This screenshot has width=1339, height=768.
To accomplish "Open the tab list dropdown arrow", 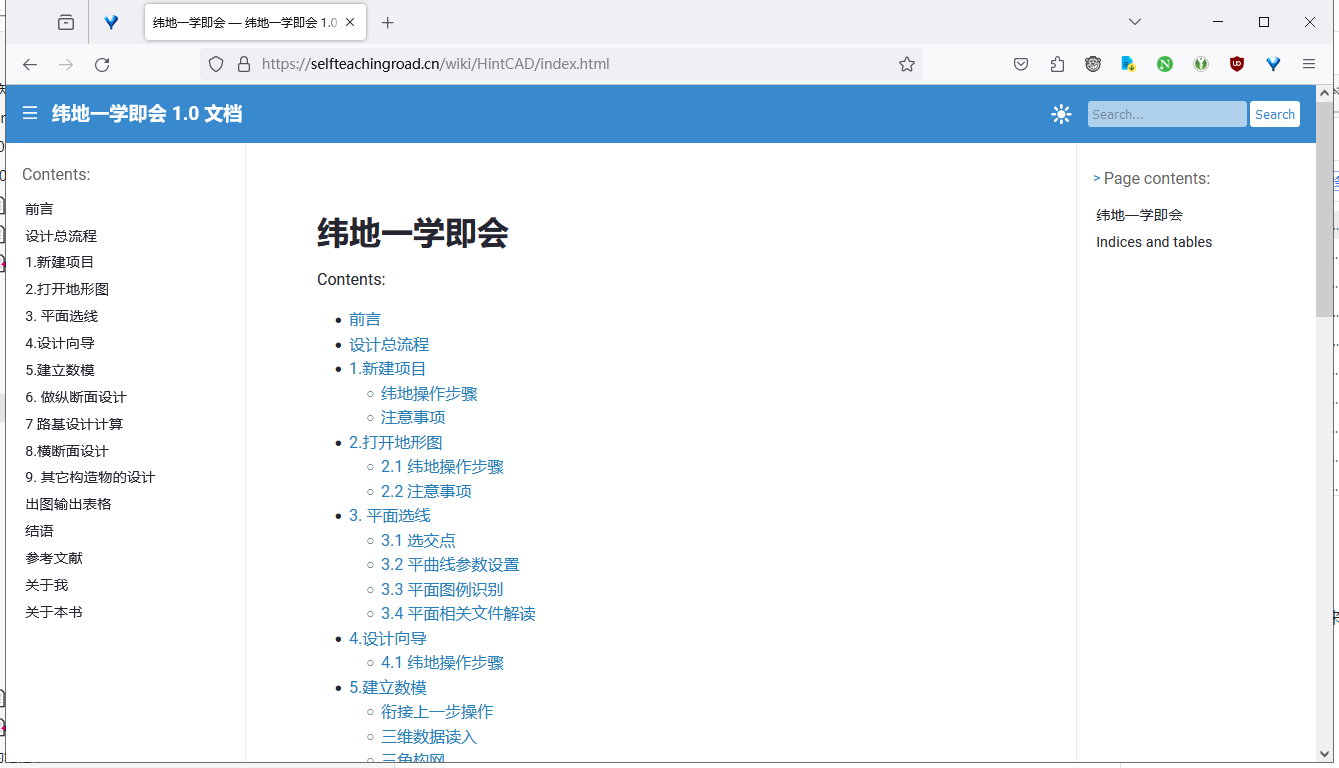I will [x=1134, y=21].
